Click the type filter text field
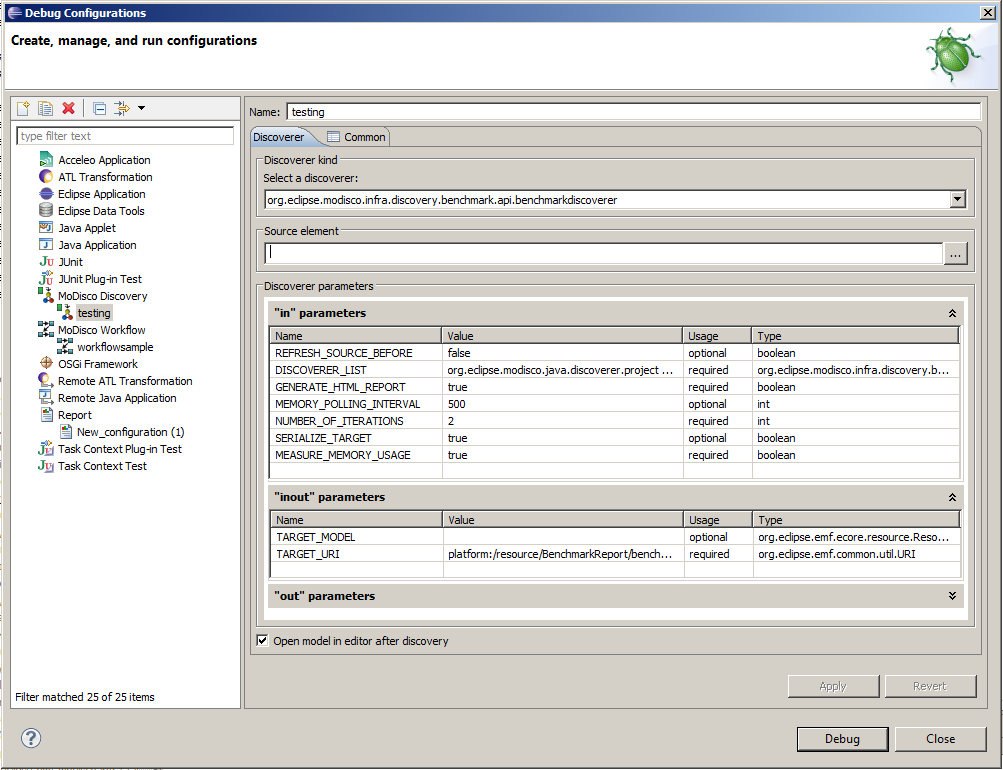Image resolution: width=1003 pixels, height=770 pixels. click(125, 136)
